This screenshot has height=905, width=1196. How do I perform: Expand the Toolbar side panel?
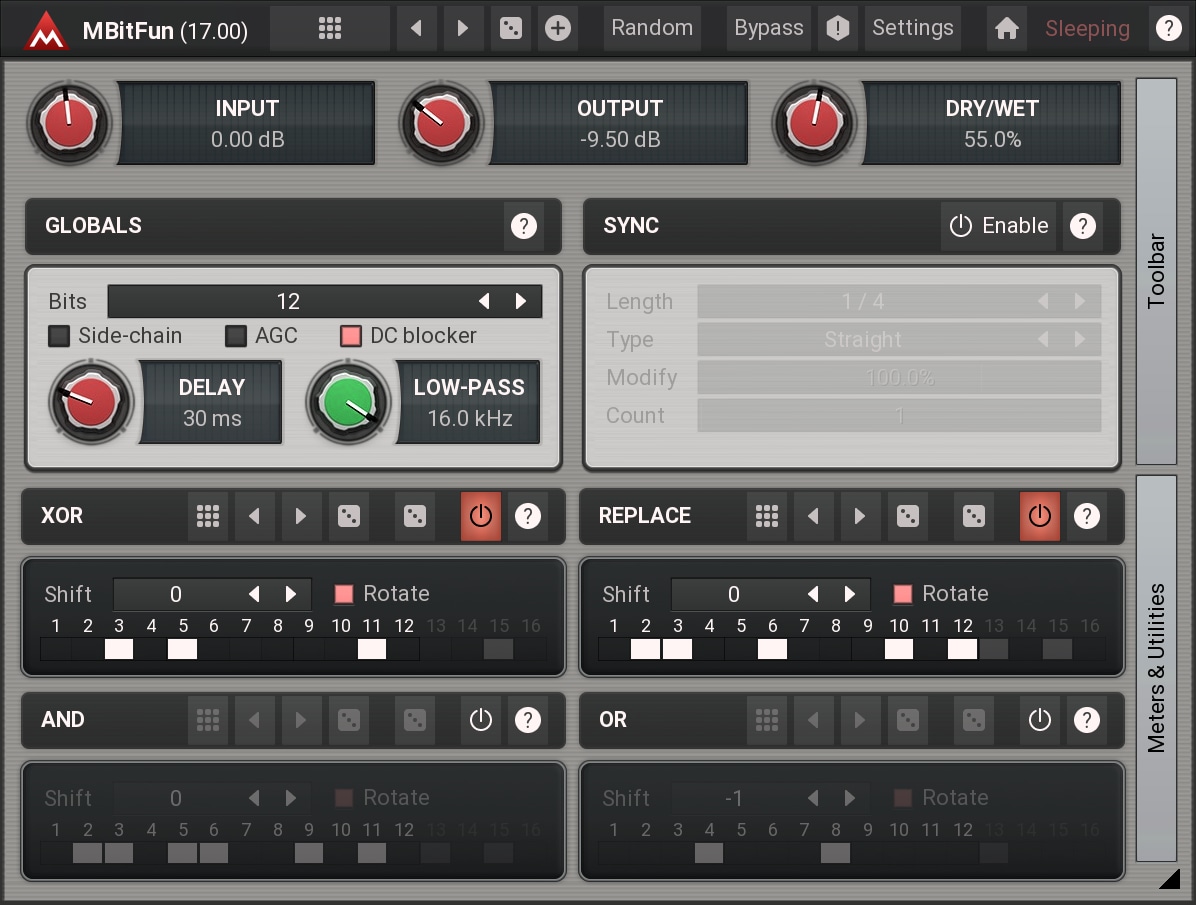[x=1156, y=270]
